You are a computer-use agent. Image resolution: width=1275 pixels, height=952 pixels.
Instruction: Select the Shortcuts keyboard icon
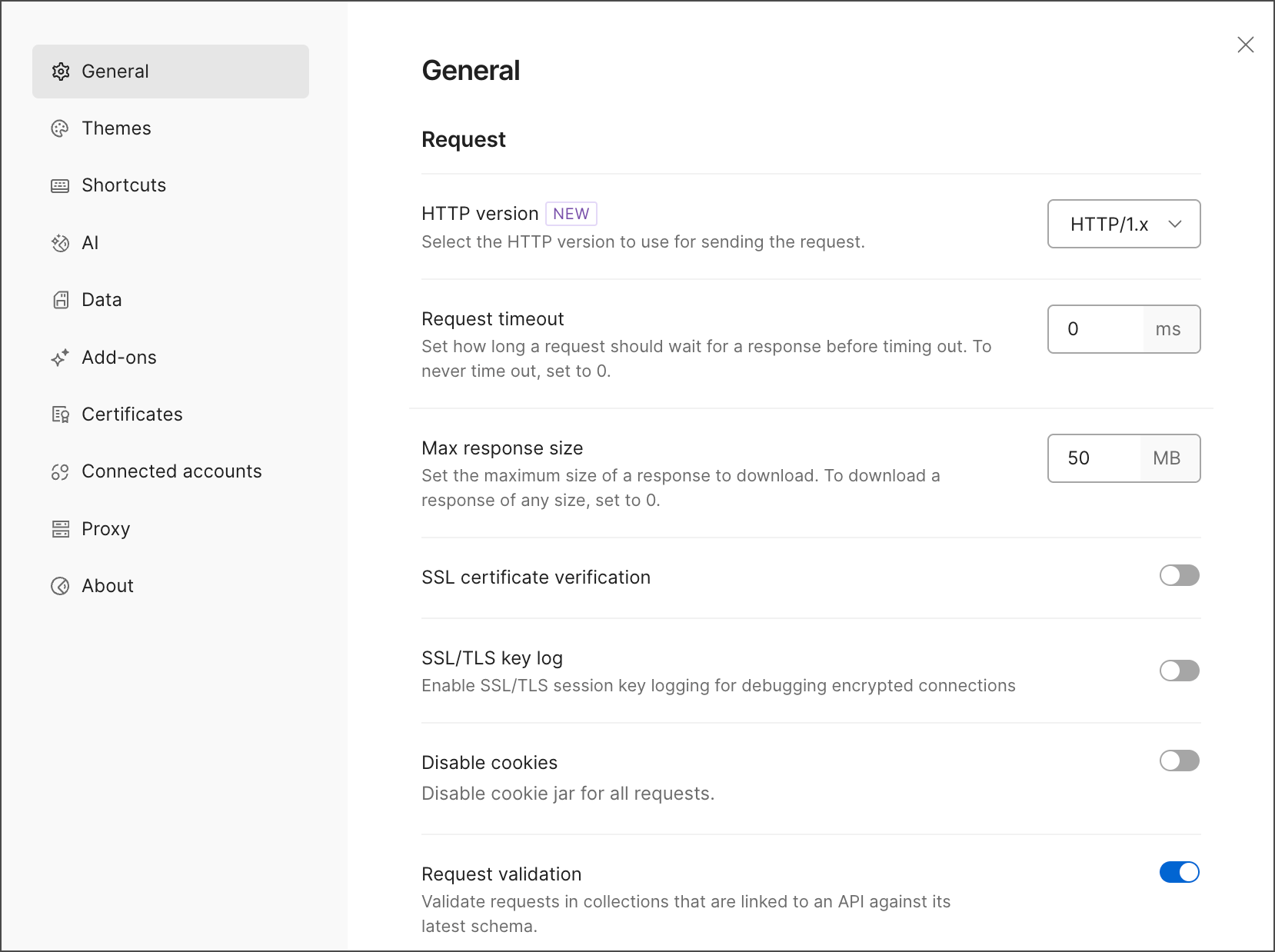pos(60,185)
